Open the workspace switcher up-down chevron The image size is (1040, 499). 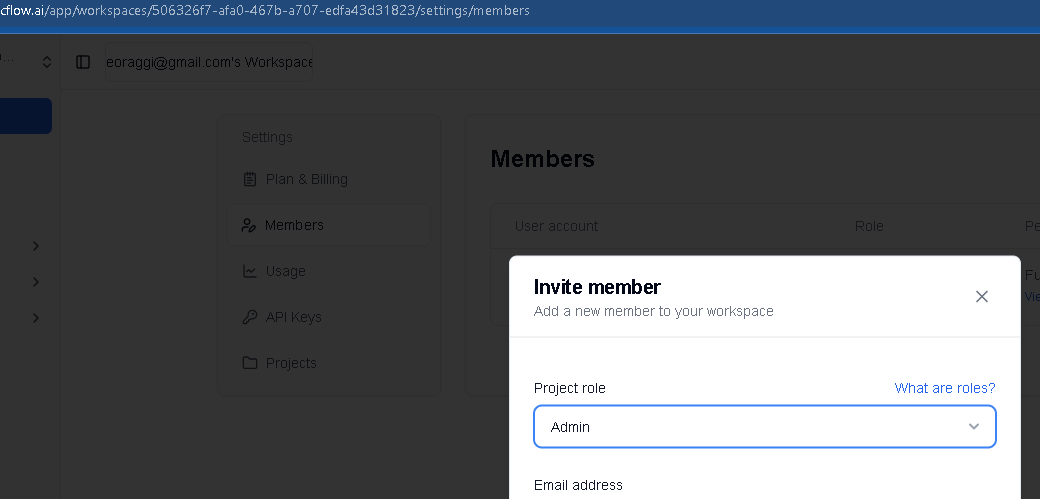46,62
